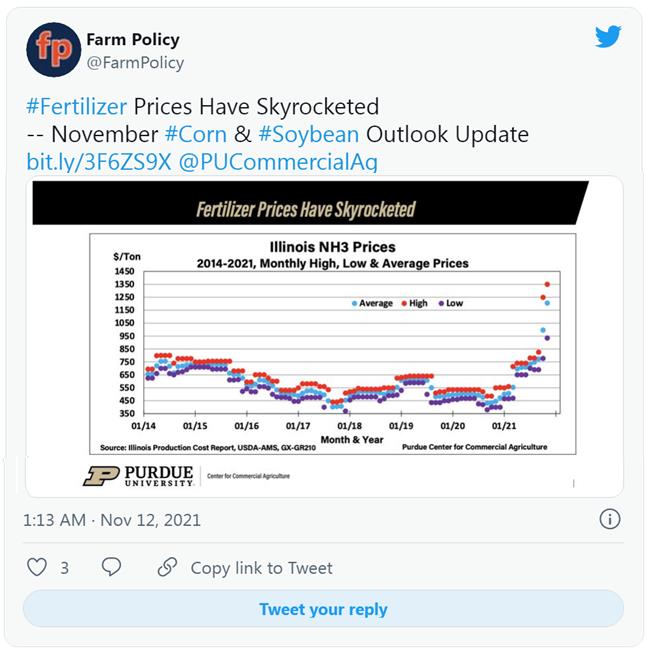This screenshot has height=651, width=647.
Task: Open the #Fertilizer hashtag
Action: point(76,107)
